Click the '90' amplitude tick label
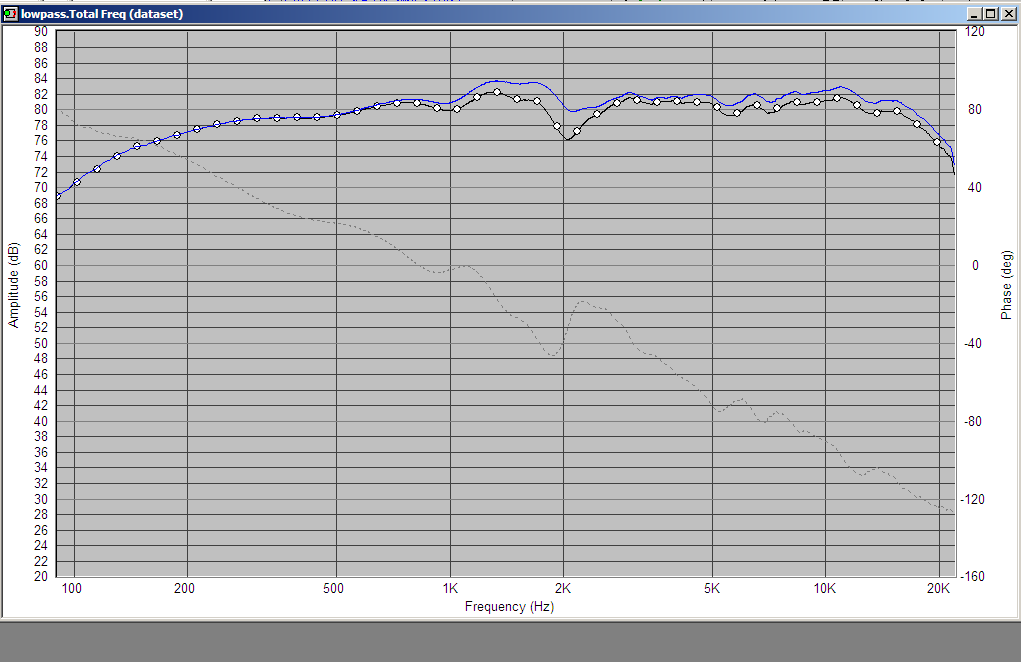The width and height of the screenshot is (1021, 662). click(41, 31)
